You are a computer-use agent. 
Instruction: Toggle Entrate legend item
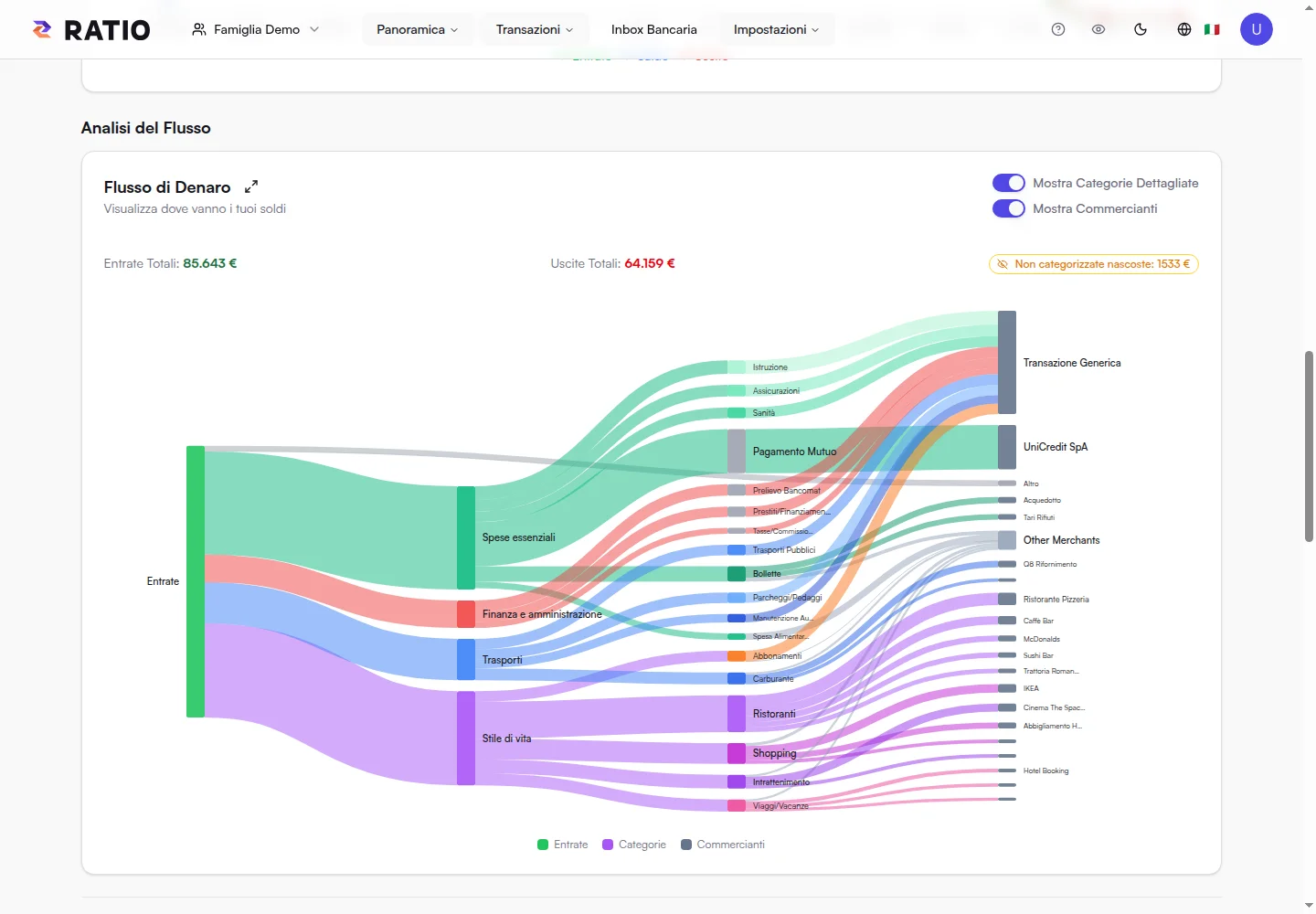coord(563,845)
